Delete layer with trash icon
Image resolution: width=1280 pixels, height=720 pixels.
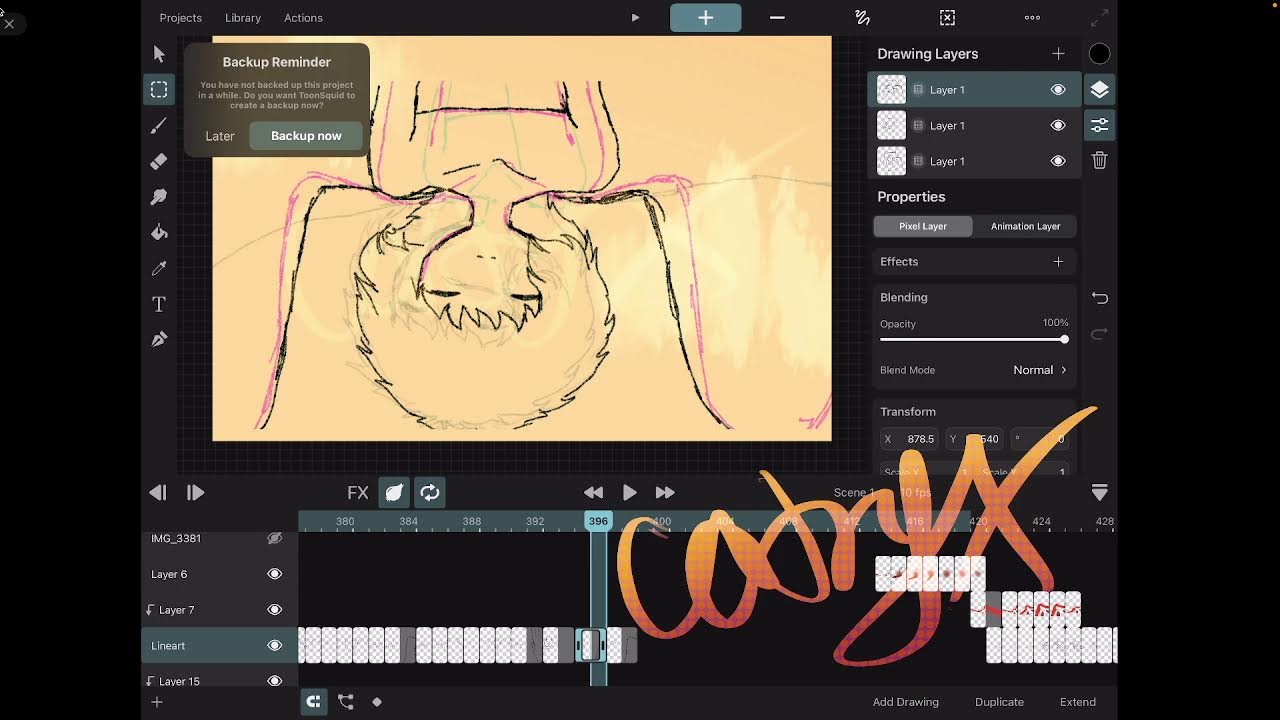(x=1099, y=160)
